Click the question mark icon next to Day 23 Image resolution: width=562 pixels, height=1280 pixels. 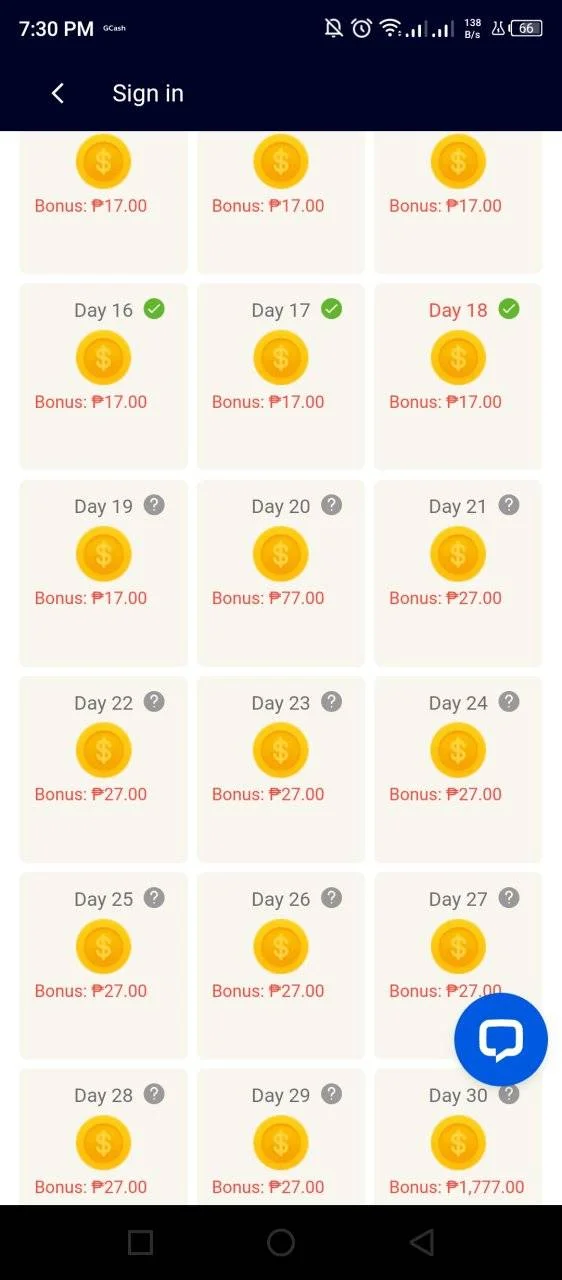331,701
